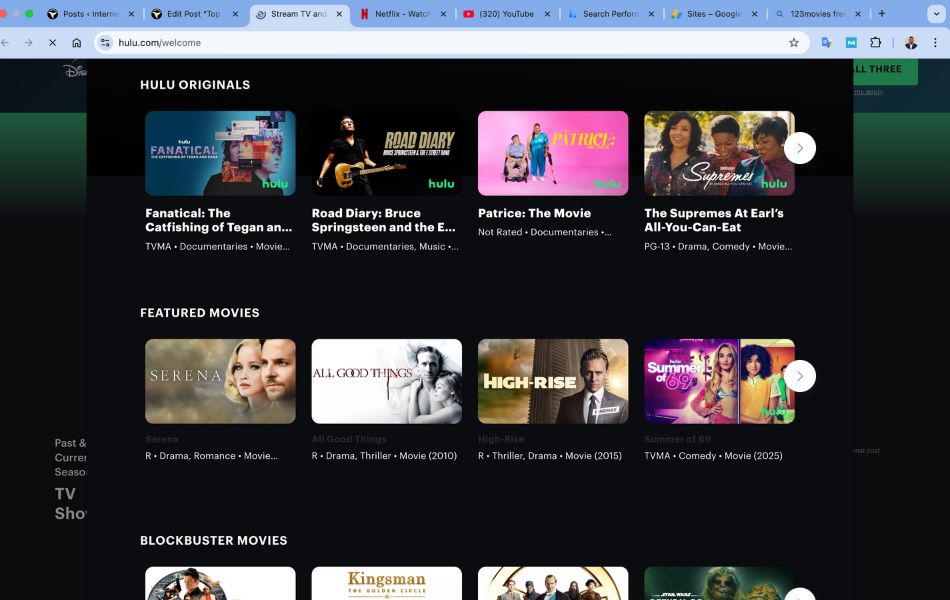Click Patrice: The Movie title text

pyautogui.click(x=534, y=213)
